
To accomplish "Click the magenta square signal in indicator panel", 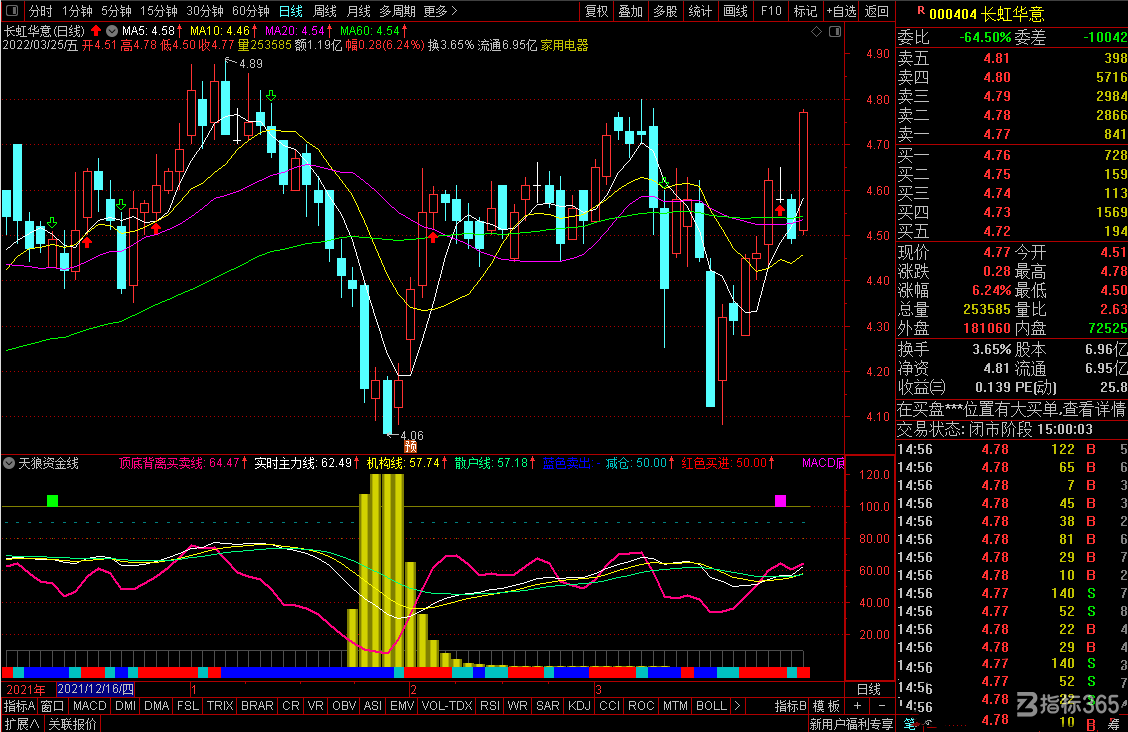I will (781, 500).
